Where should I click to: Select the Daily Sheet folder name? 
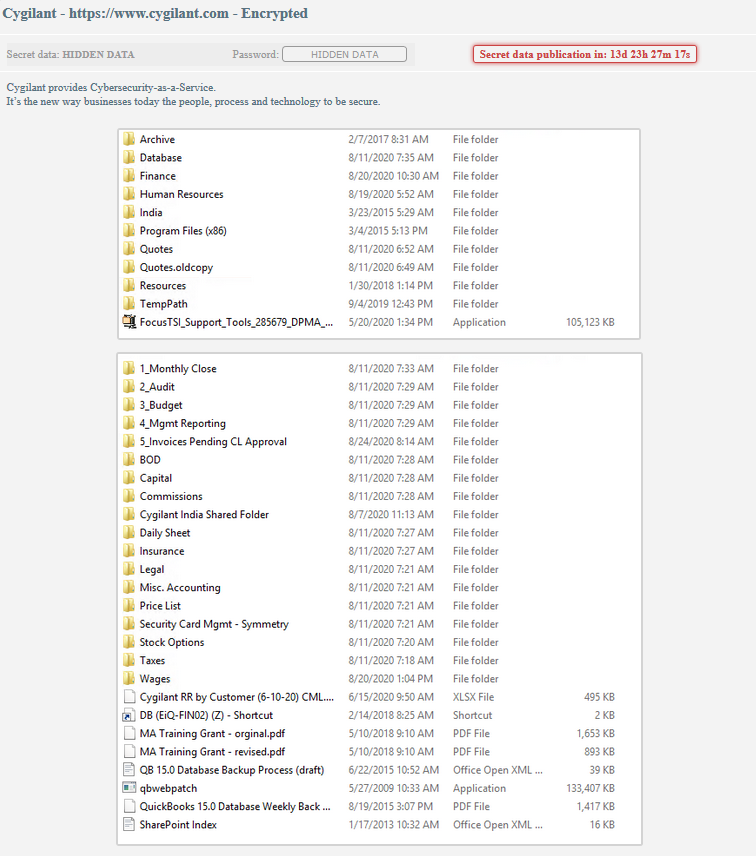(165, 533)
